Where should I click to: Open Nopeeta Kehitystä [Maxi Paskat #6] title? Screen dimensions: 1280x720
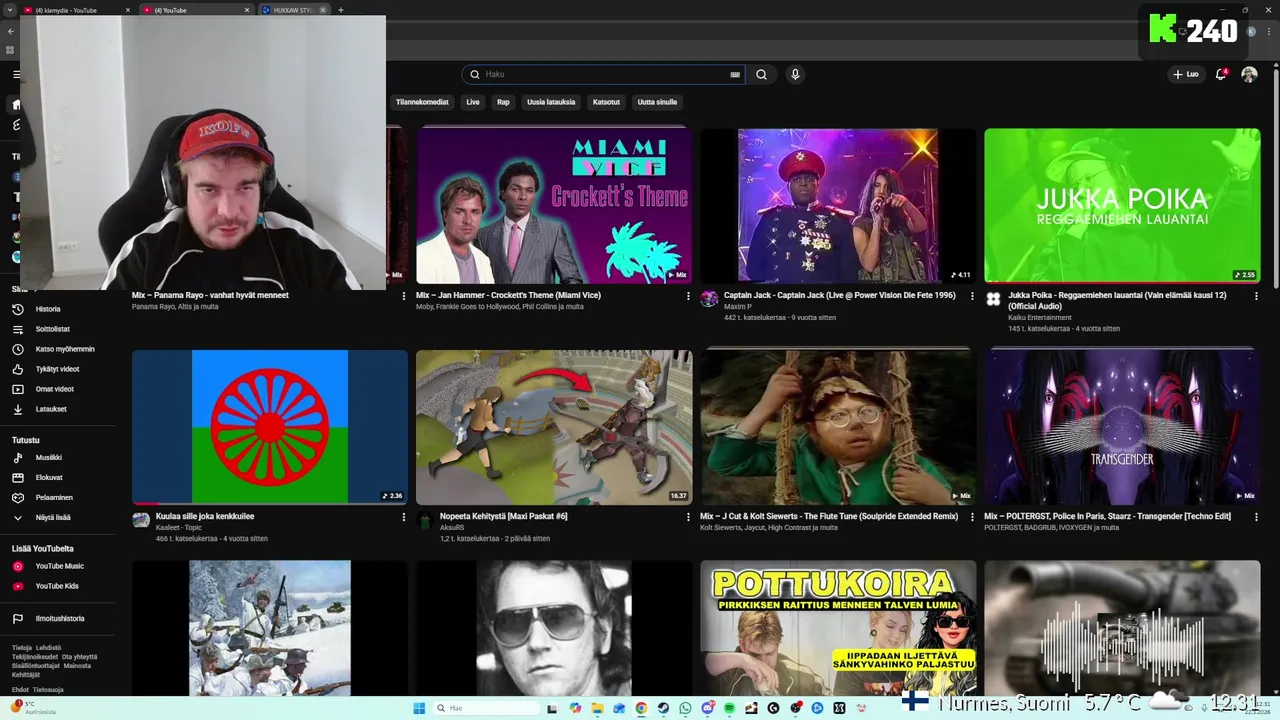coord(504,516)
